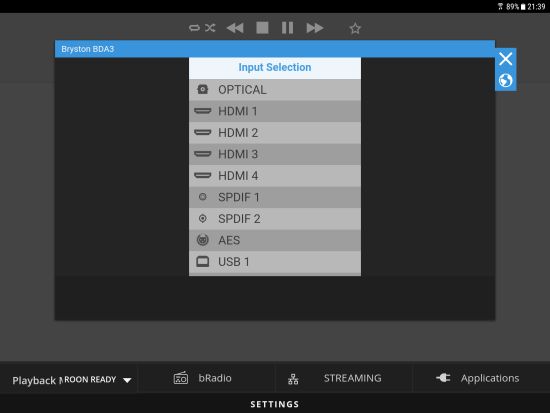Click the AES XLR connector icon
This screenshot has width=550, height=413.
203,240
